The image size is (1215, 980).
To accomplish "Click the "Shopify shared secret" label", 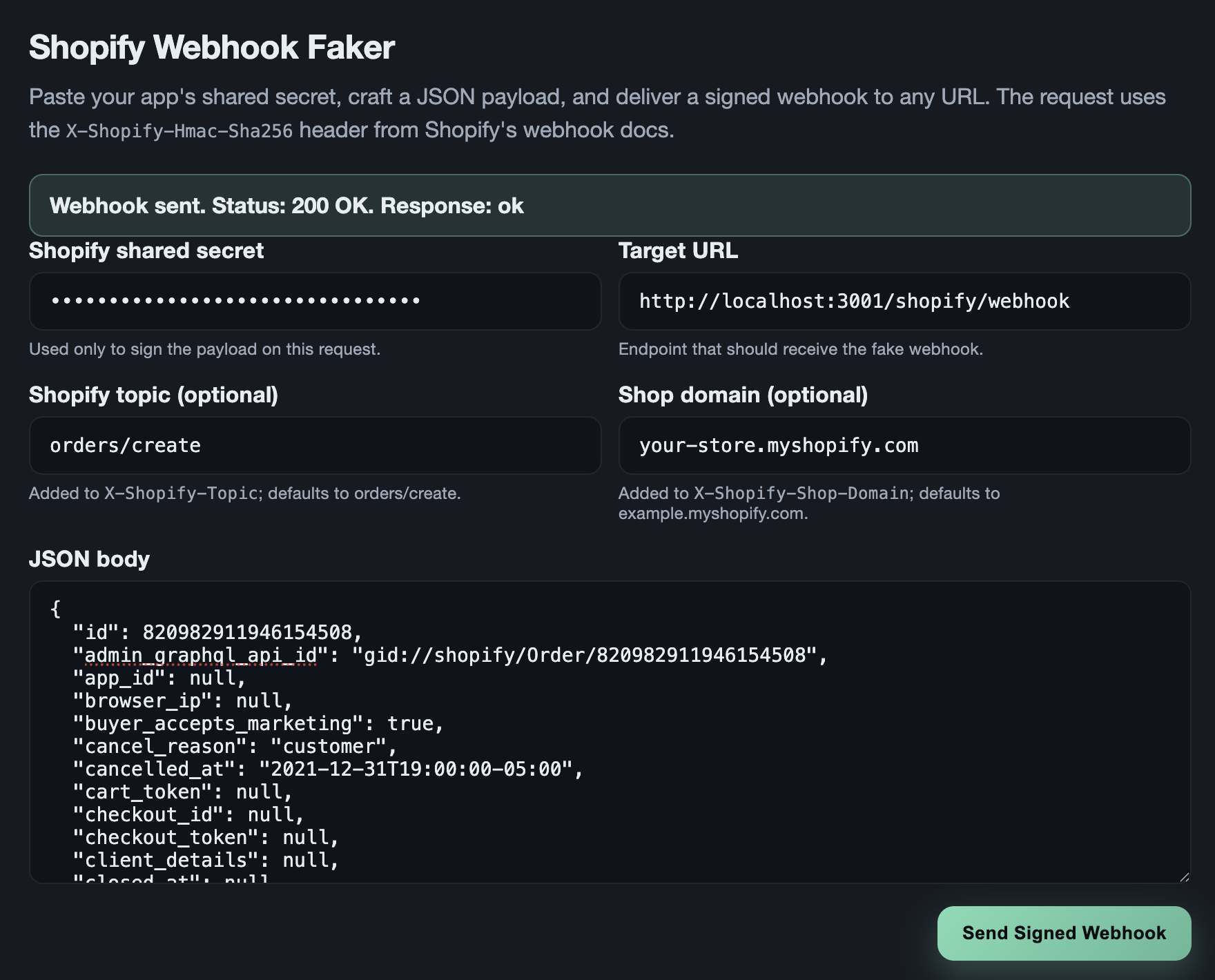I will [x=146, y=251].
